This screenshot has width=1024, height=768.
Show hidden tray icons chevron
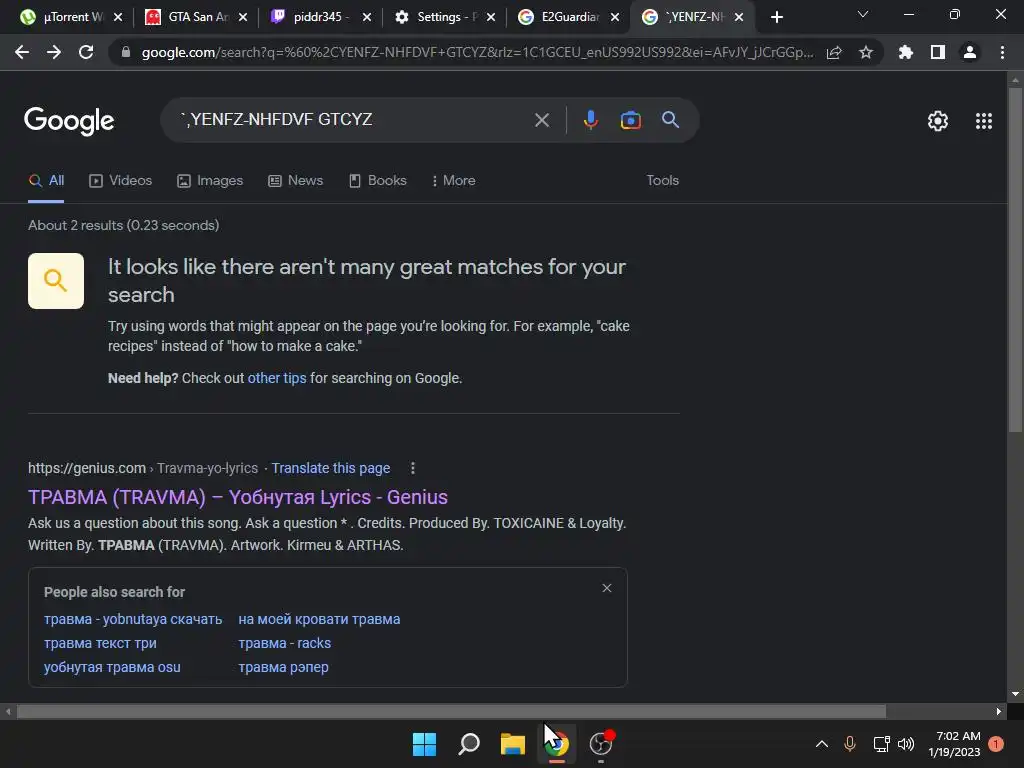822,744
